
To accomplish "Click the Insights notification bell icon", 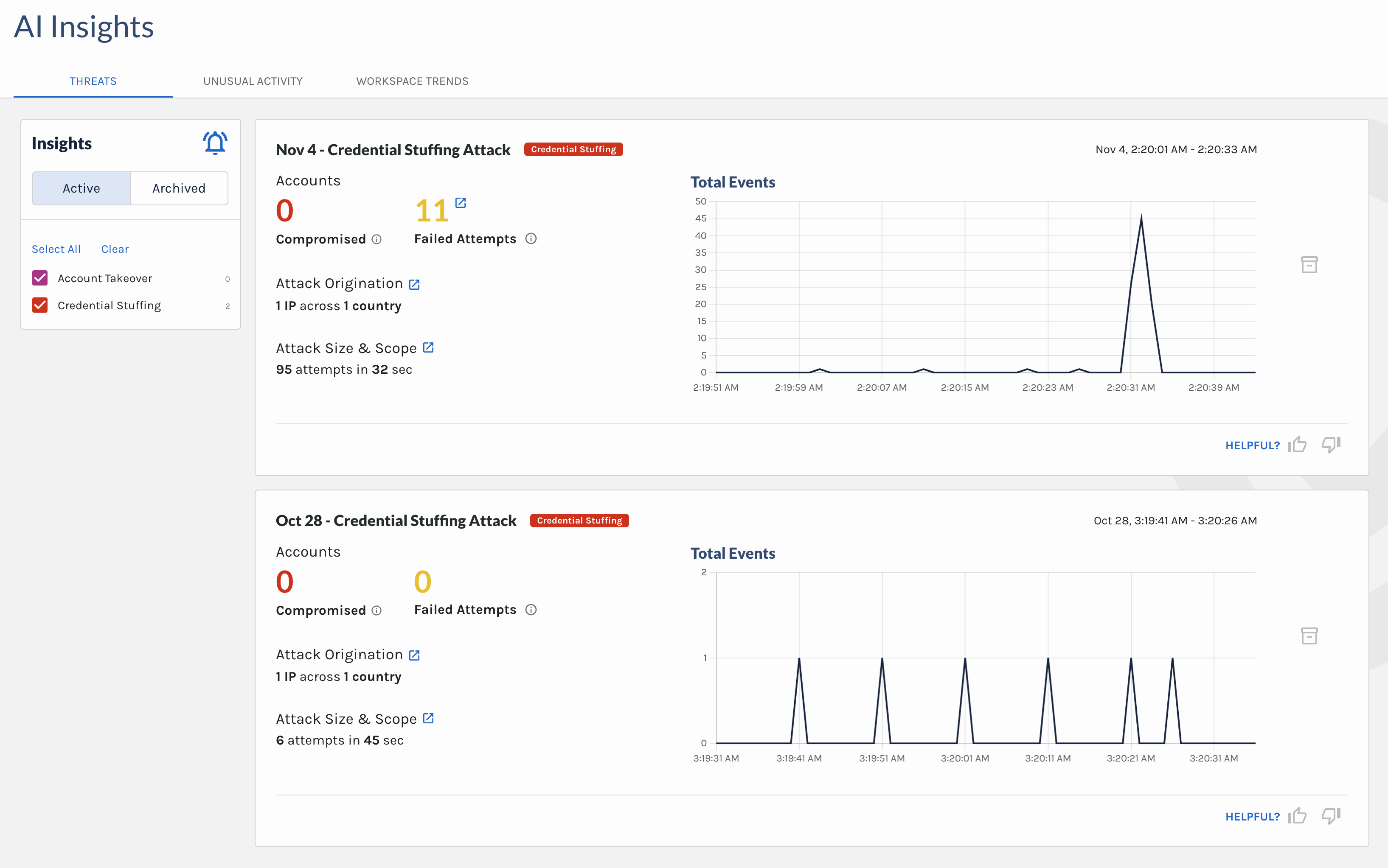I will point(215,143).
